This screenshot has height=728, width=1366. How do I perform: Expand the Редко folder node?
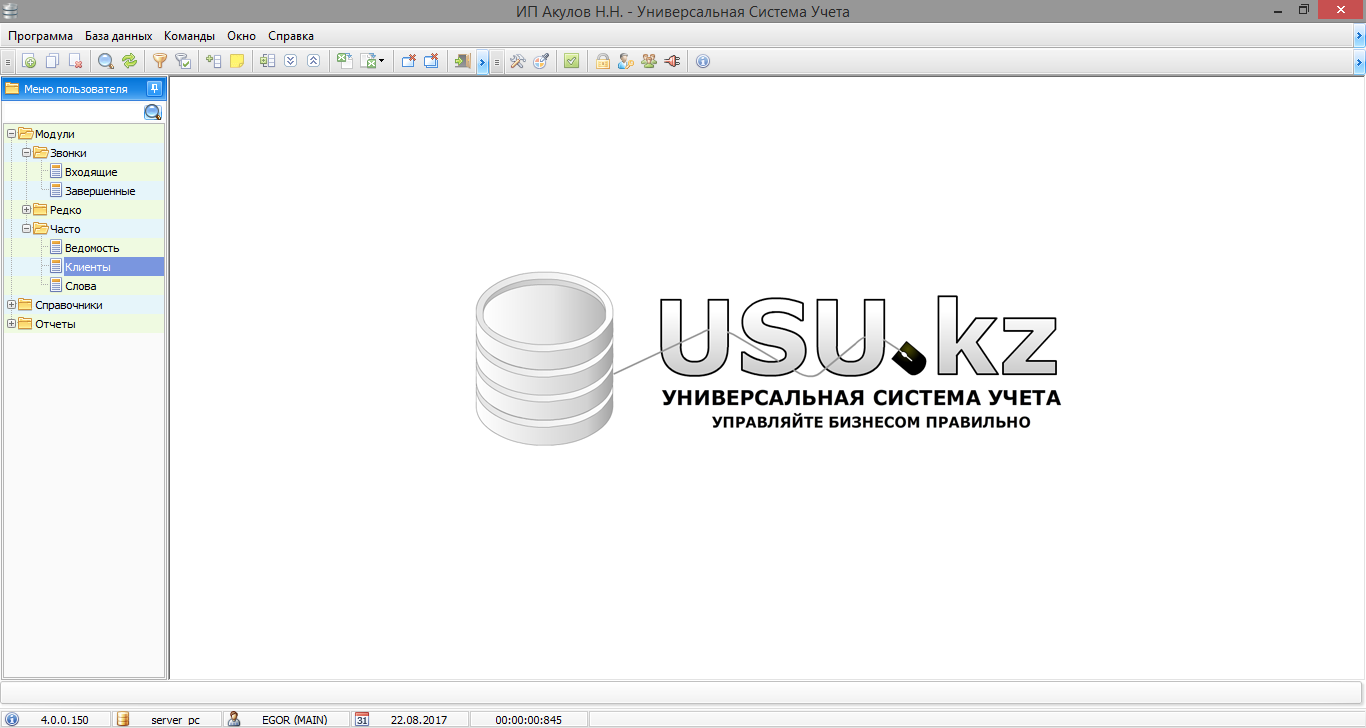coord(27,210)
